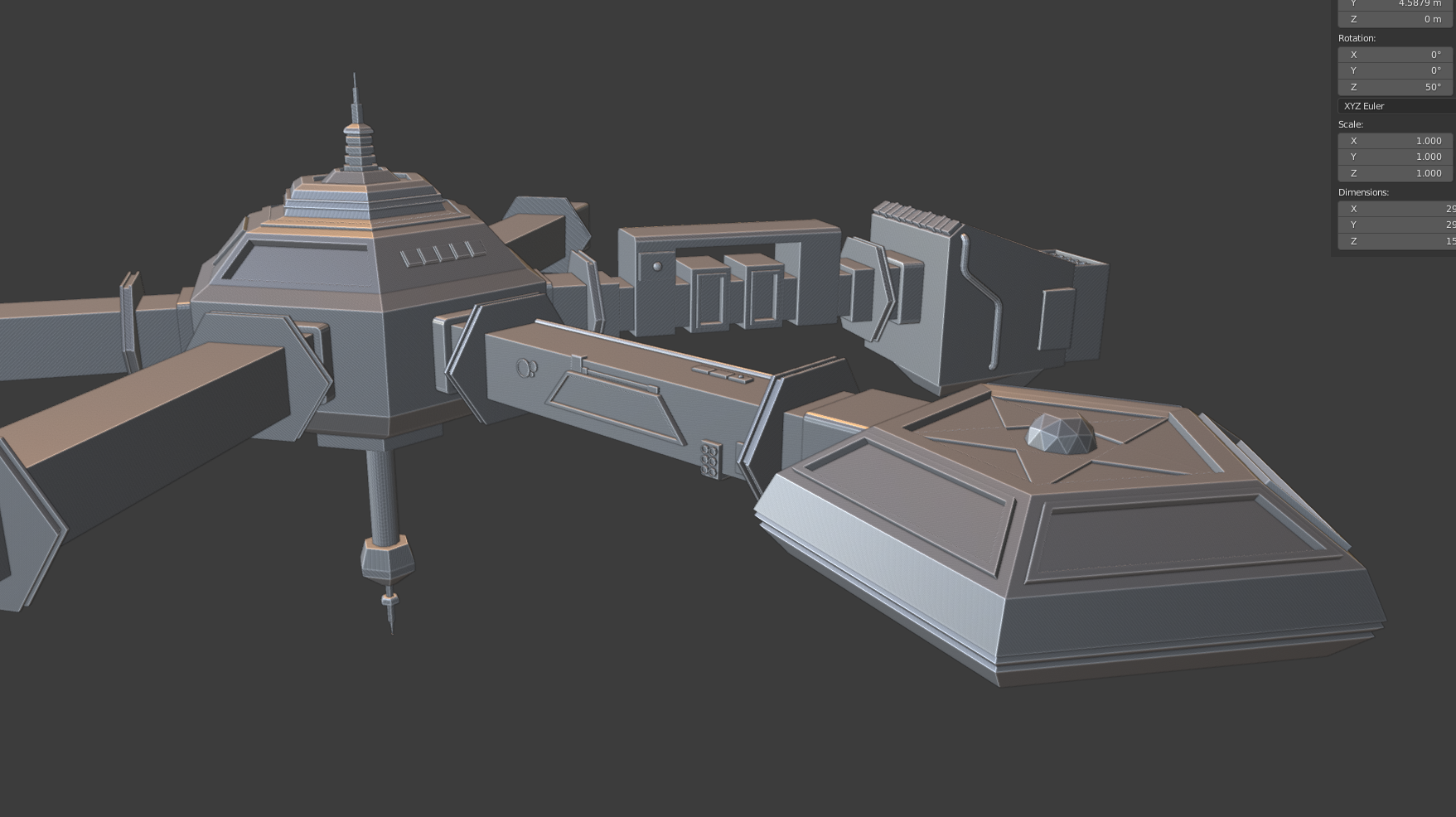Select the Location Y field showing 4.5879 m
Image resolution: width=1456 pixels, height=817 pixels.
(1396, 3)
